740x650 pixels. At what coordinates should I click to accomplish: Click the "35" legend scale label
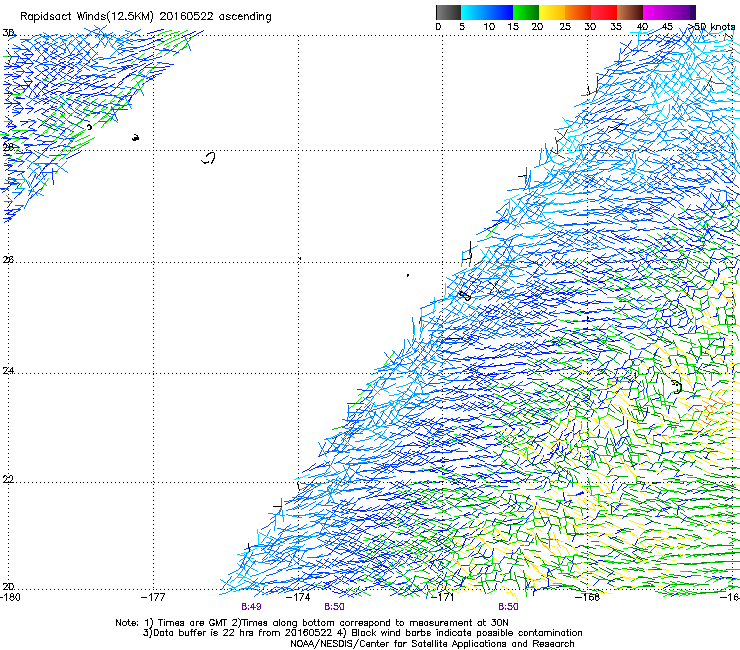(x=616, y=27)
